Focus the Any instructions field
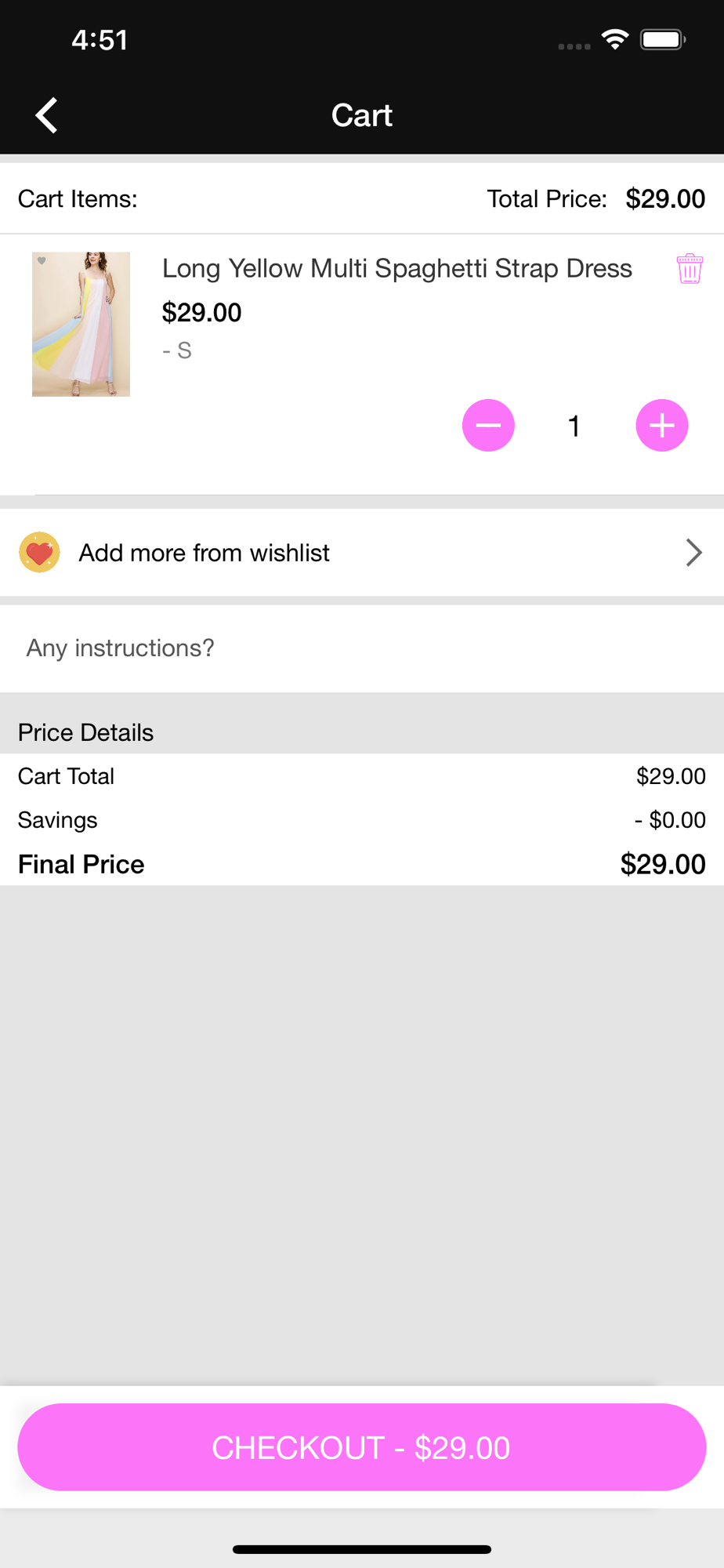 pyautogui.click(x=362, y=648)
